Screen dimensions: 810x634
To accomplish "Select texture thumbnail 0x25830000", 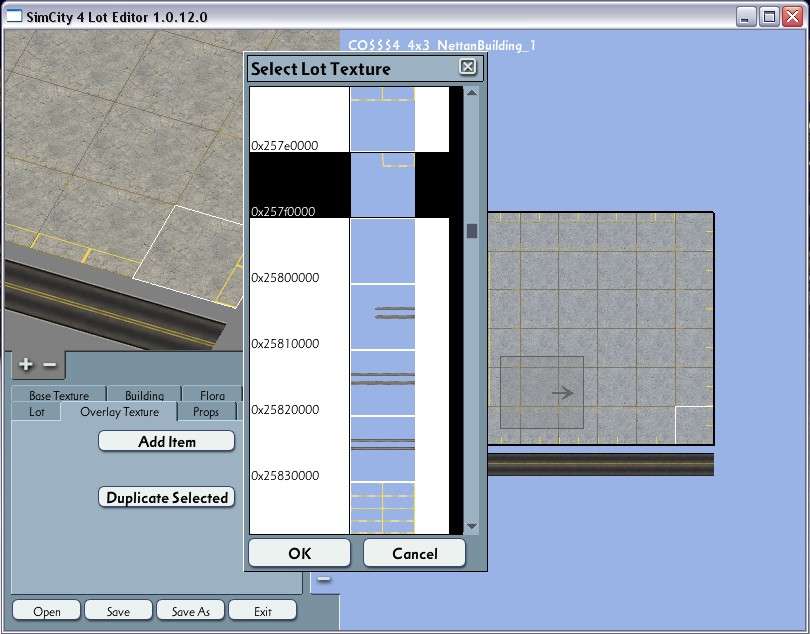I will pyautogui.click(x=382, y=449).
